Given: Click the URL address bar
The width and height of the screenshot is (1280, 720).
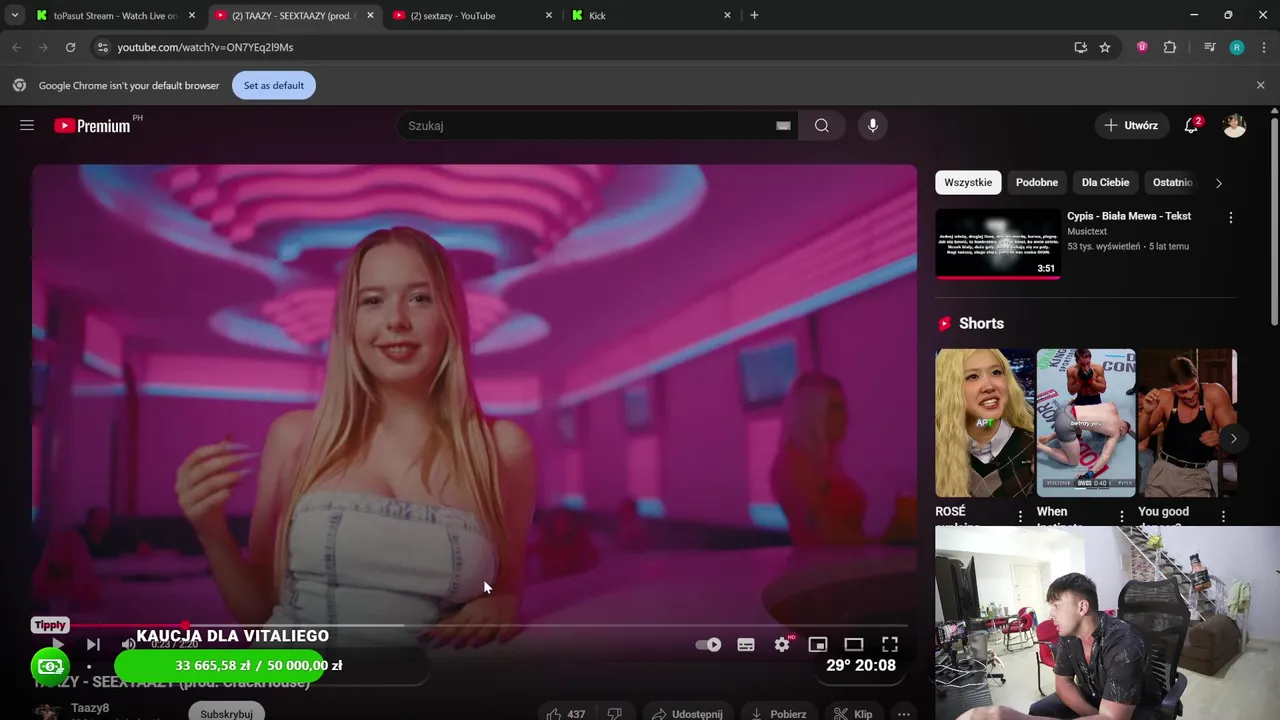Looking at the screenshot, I should [x=588, y=47].
